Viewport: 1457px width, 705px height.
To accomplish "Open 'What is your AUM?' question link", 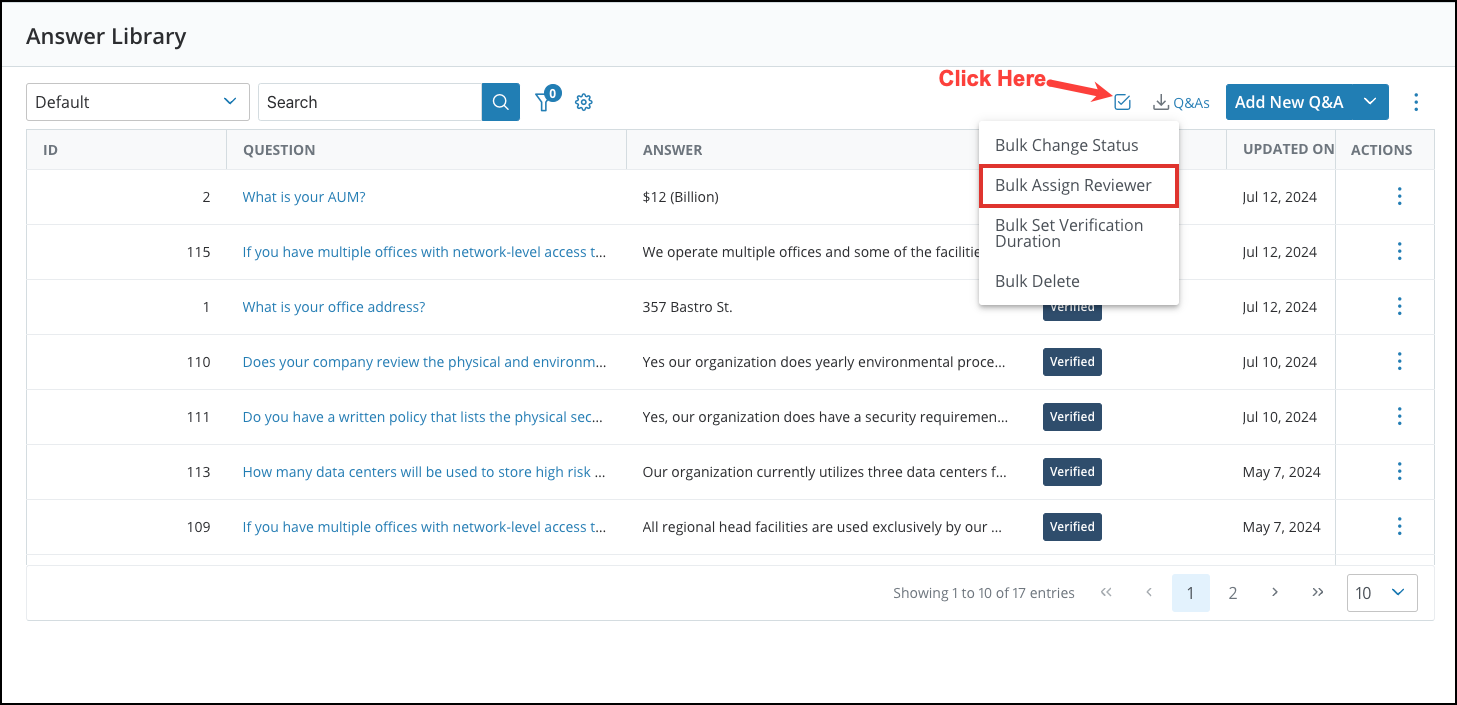I will (304, 197).
